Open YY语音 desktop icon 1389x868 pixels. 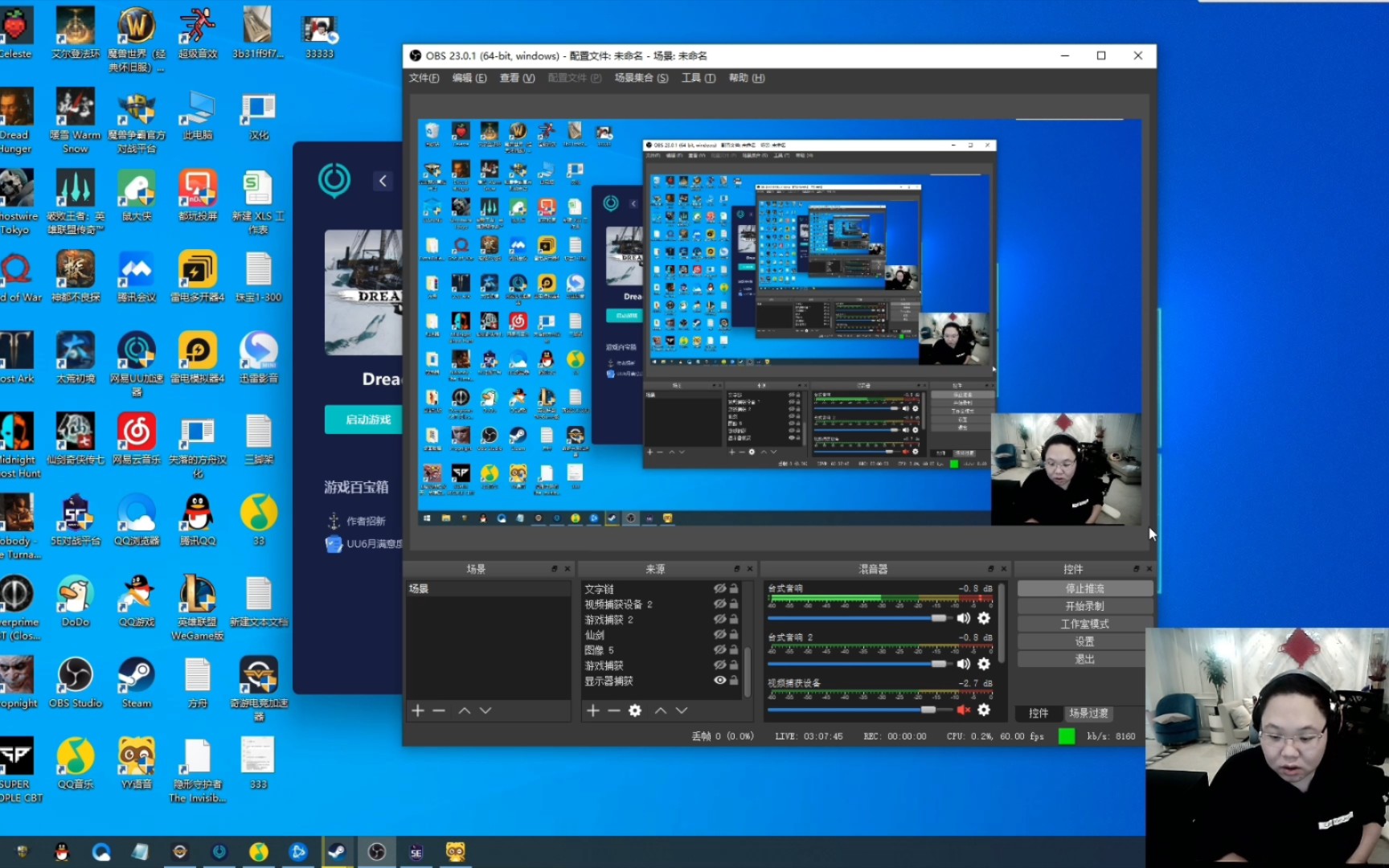[137, 764]
